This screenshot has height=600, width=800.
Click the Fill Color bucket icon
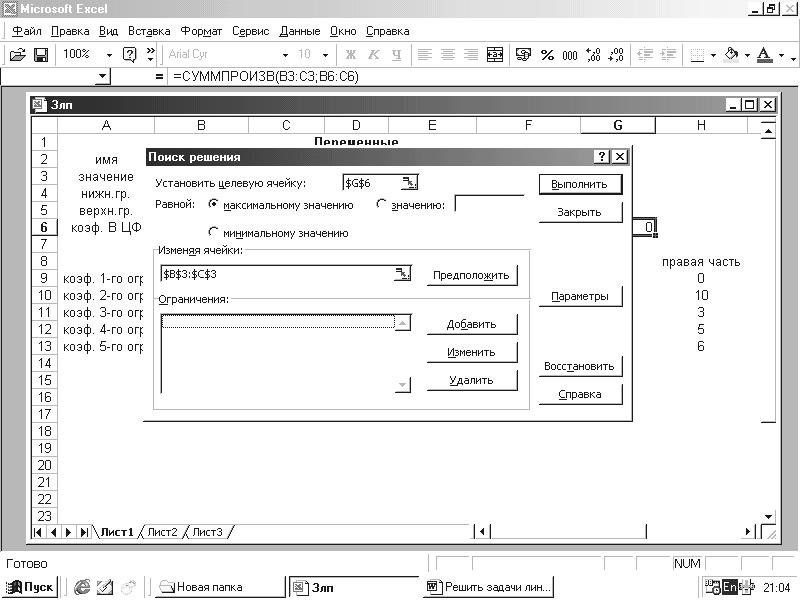tap(731, 54)
